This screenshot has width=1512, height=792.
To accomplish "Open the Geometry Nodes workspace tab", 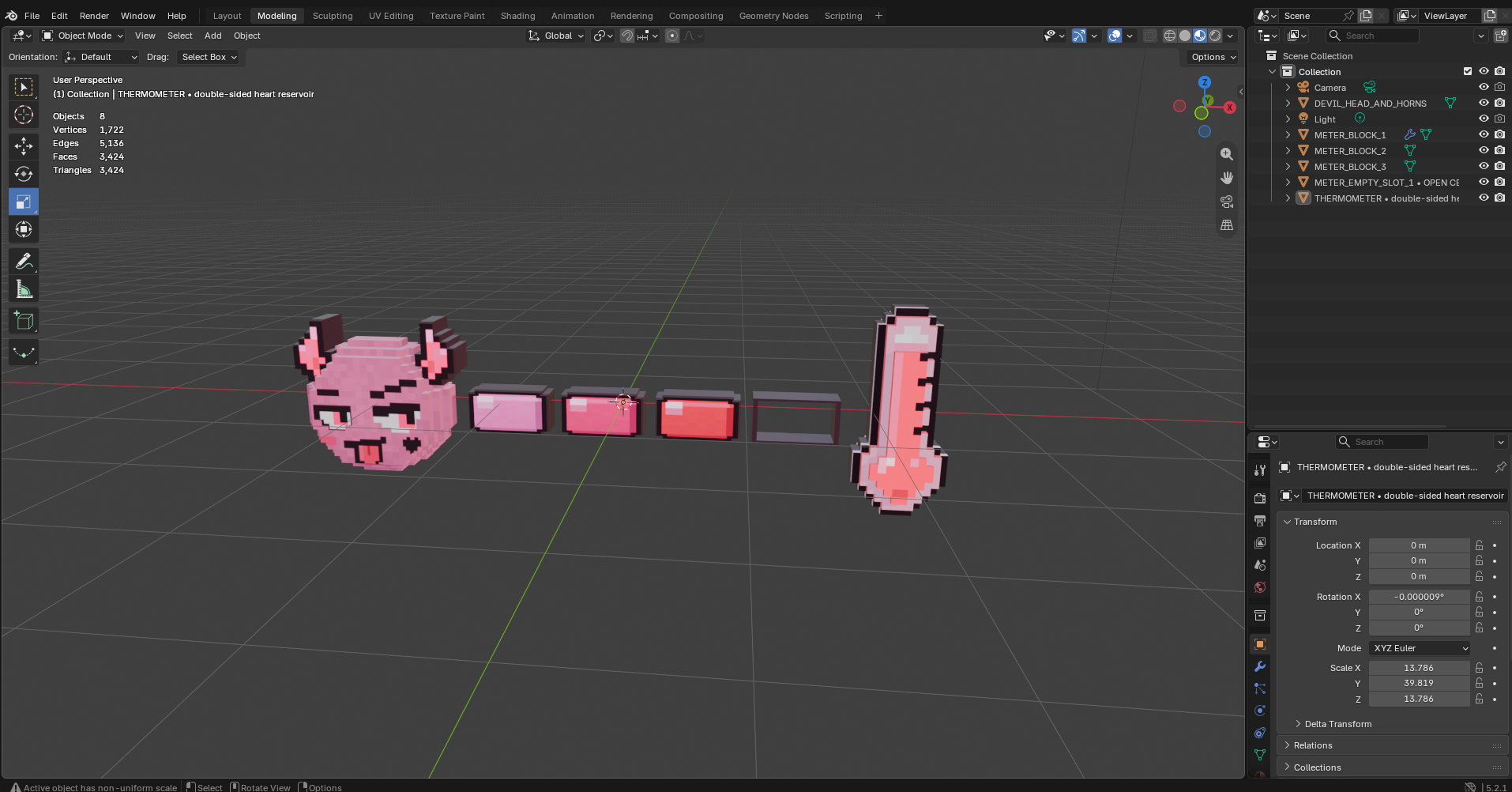I will pyautogui.click(x=773, y=16).
